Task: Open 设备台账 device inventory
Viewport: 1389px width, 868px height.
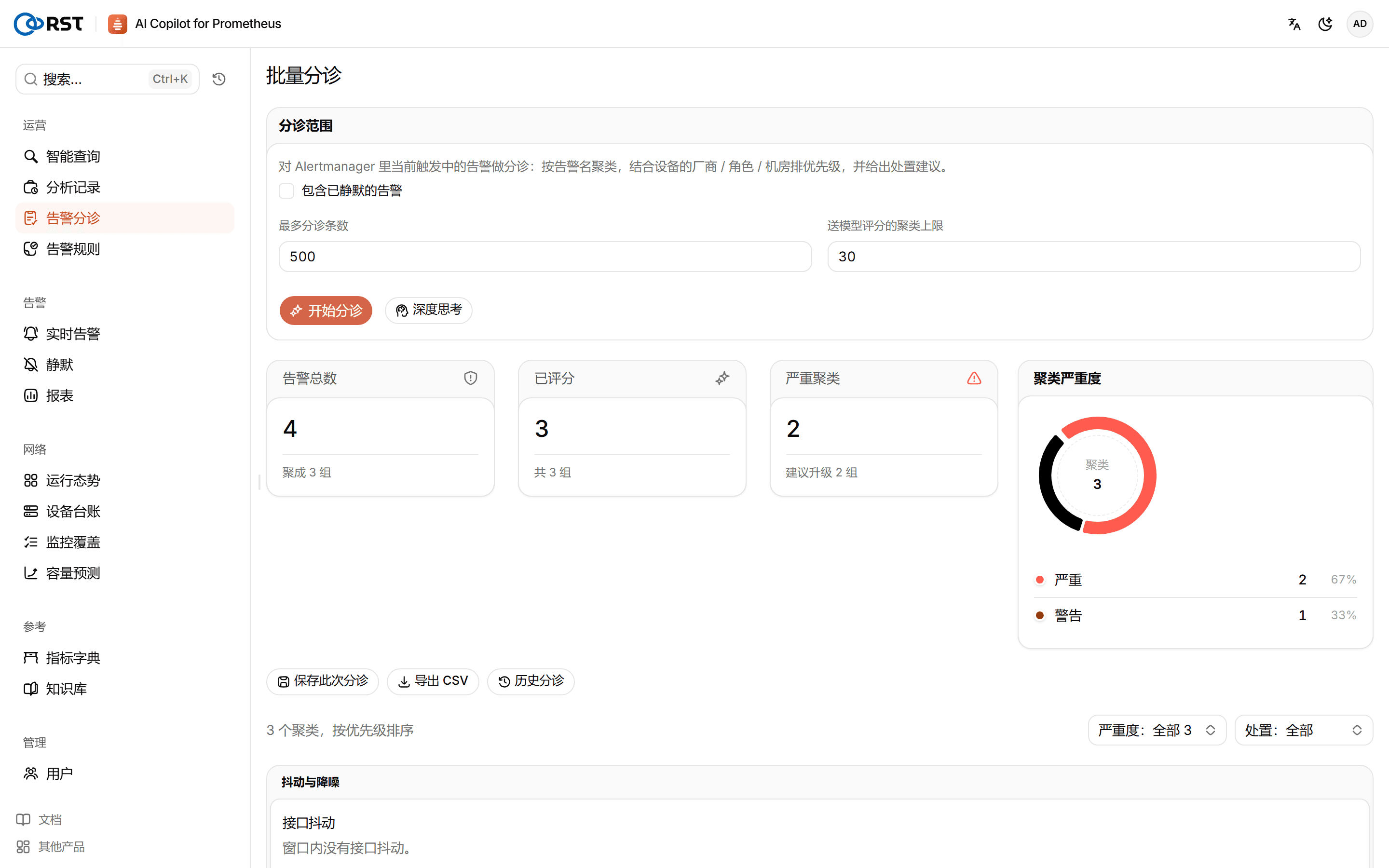Action: pyautogui.click(x=124, y=512)
